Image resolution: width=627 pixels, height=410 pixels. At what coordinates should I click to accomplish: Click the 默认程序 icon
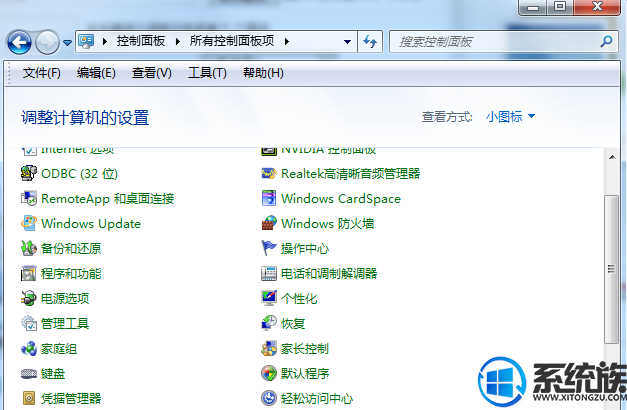click(269, 374)
